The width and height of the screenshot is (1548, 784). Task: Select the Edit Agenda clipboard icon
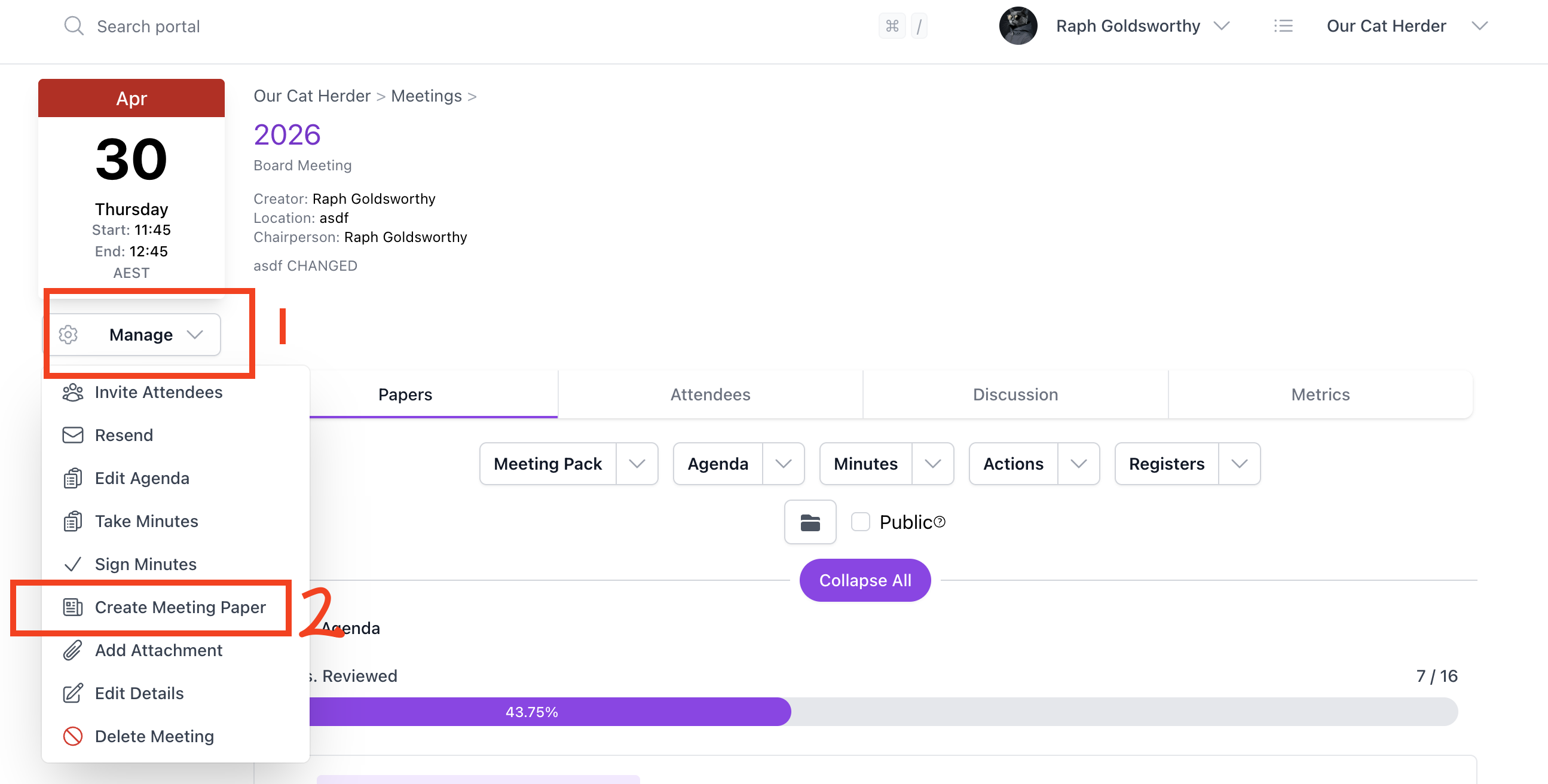pos(73,477)
